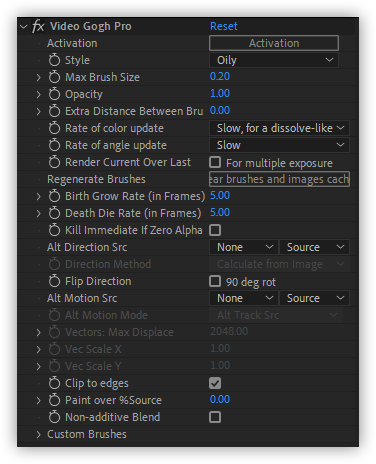Viewport: 376px width, 464px height.
Task: Click the Flip Direction stopwatch icon
Action: pyautogui.click(x=54, y=281)
